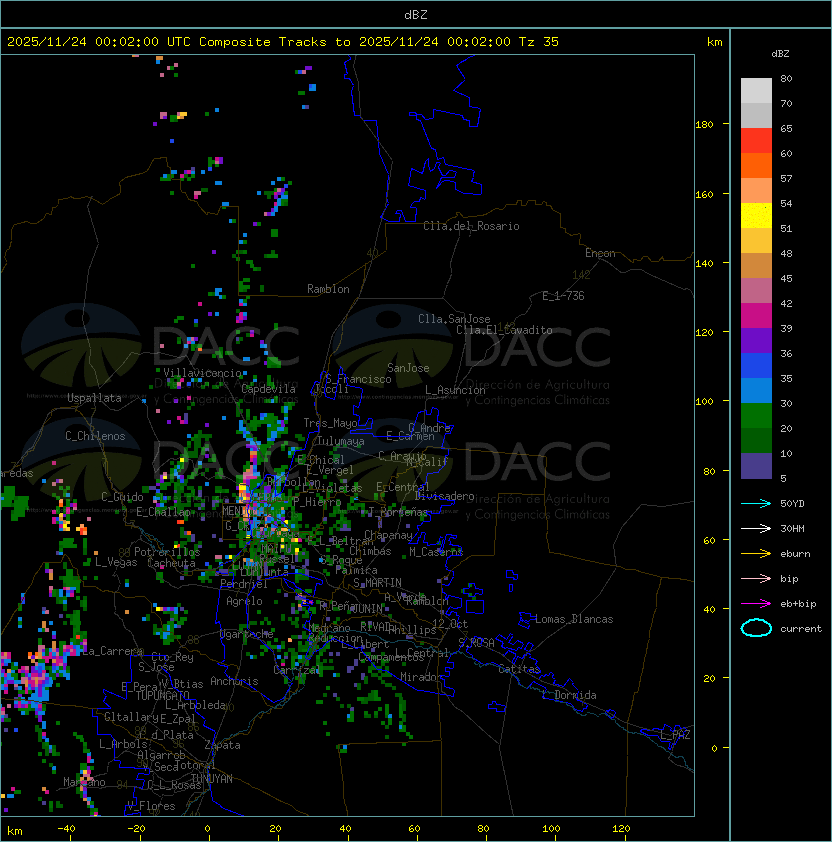The image size is (832, 842).
Task: Click the 'C_Chilenos' map label
Action: click(x=95, y=436)
